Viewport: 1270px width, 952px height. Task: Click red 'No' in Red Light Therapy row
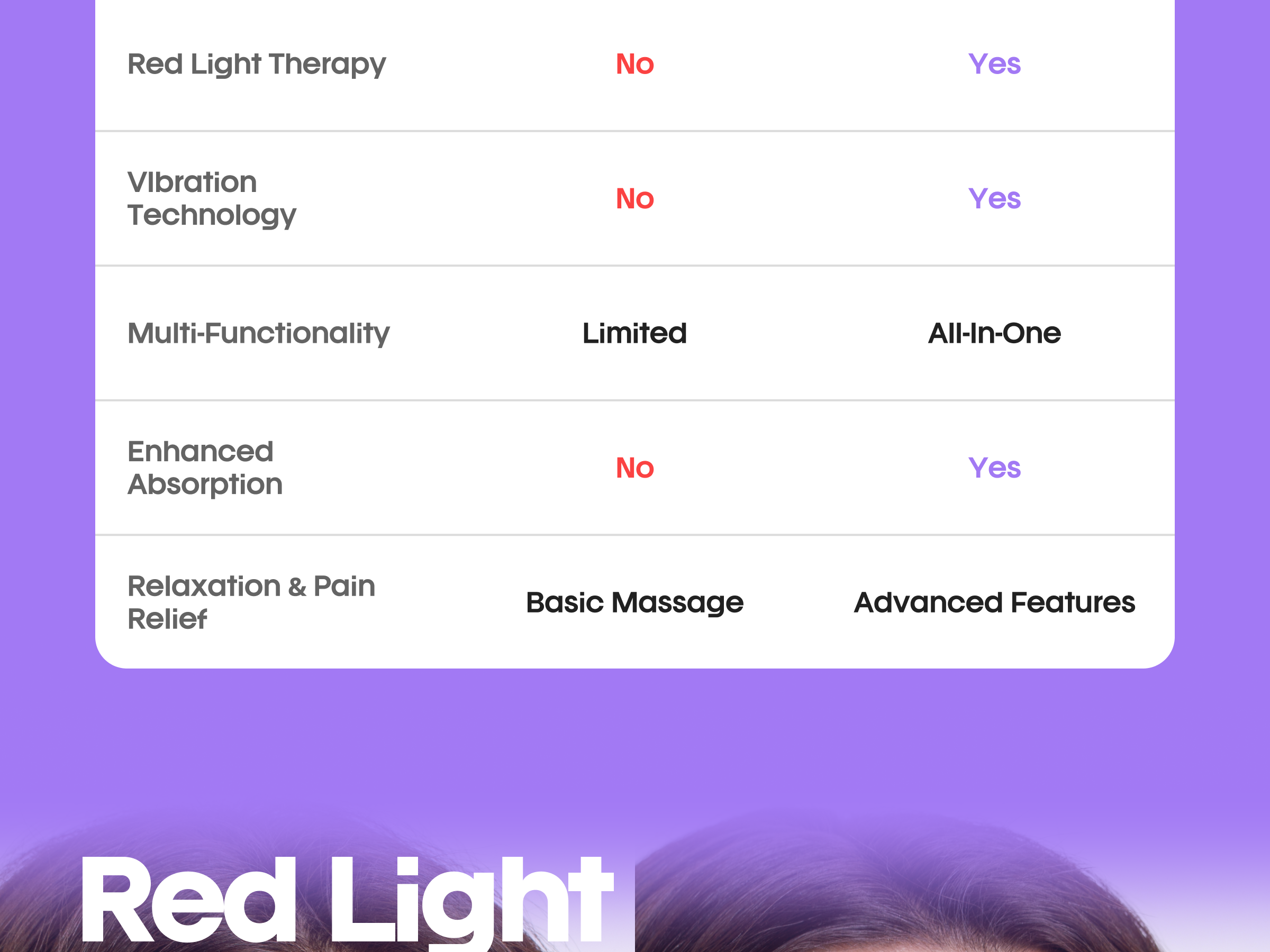pos(634,63)
